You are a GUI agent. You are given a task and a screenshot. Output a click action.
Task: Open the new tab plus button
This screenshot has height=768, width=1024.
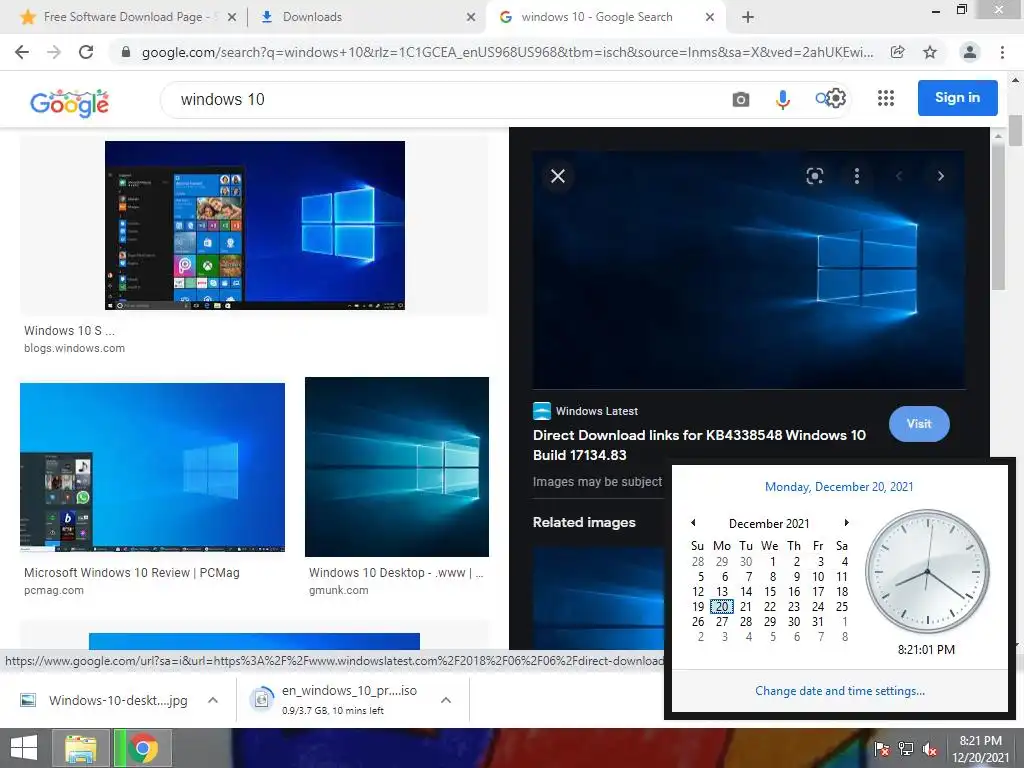tap(748, 17)
